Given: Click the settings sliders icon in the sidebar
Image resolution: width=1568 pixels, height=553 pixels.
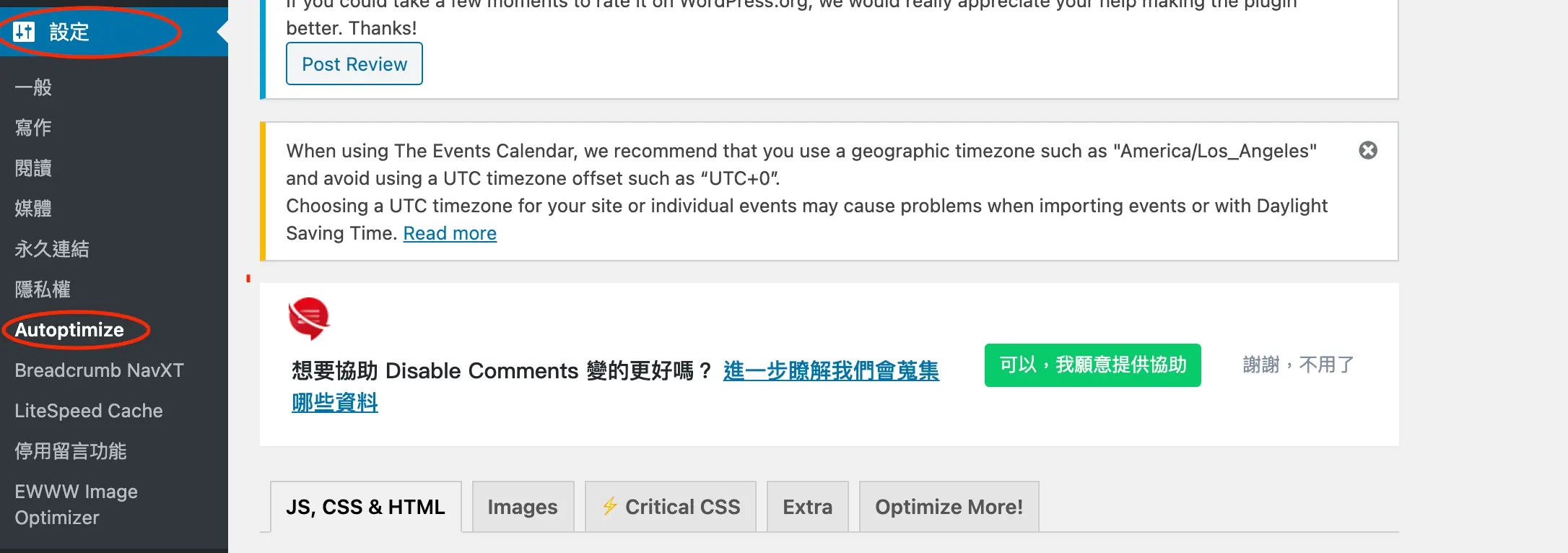Looking at the screenshot, I should coord(24,32).
